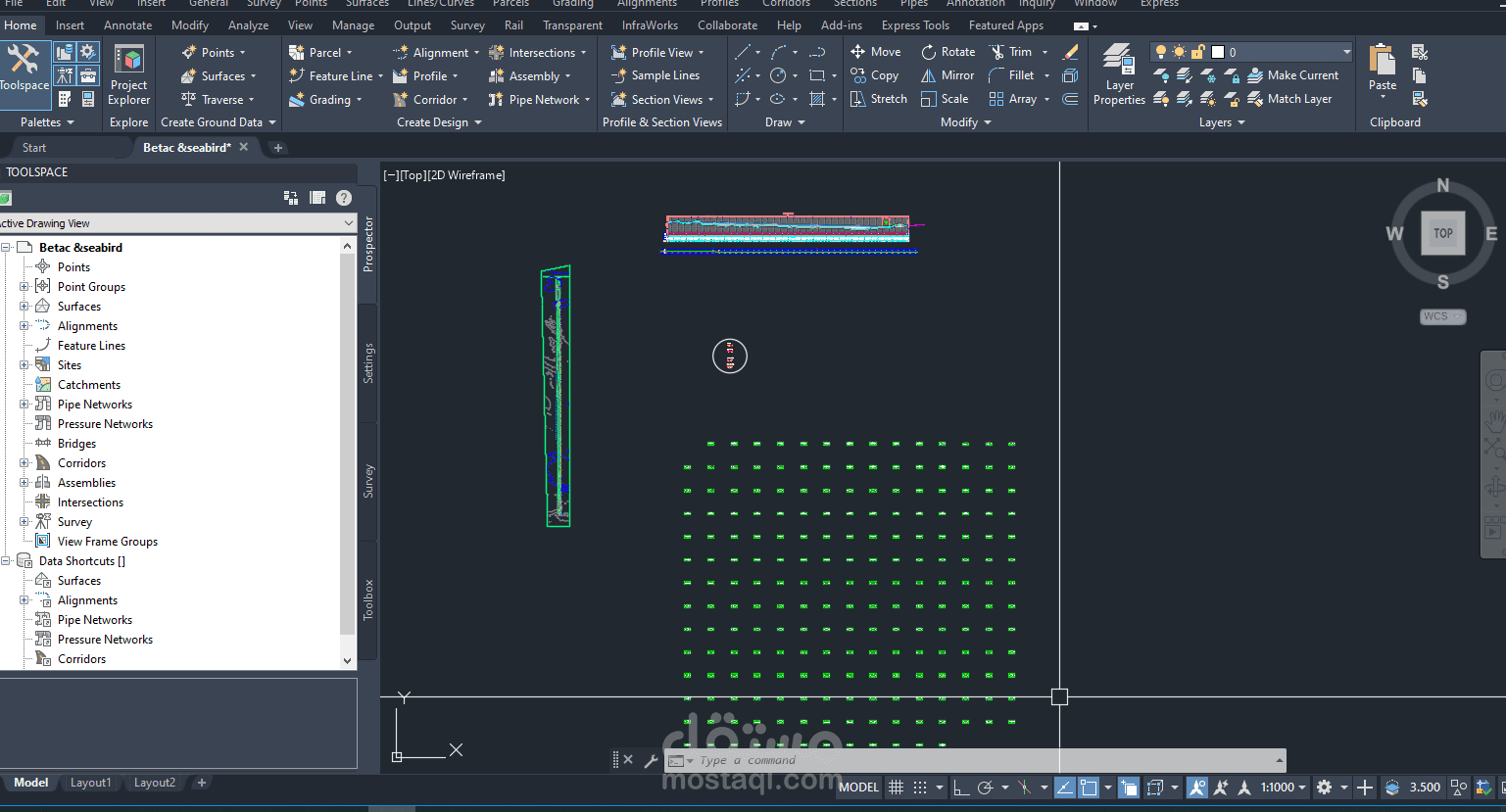
Task: Click the Rotate tool in Modify panel
Action: coord(948,52)
